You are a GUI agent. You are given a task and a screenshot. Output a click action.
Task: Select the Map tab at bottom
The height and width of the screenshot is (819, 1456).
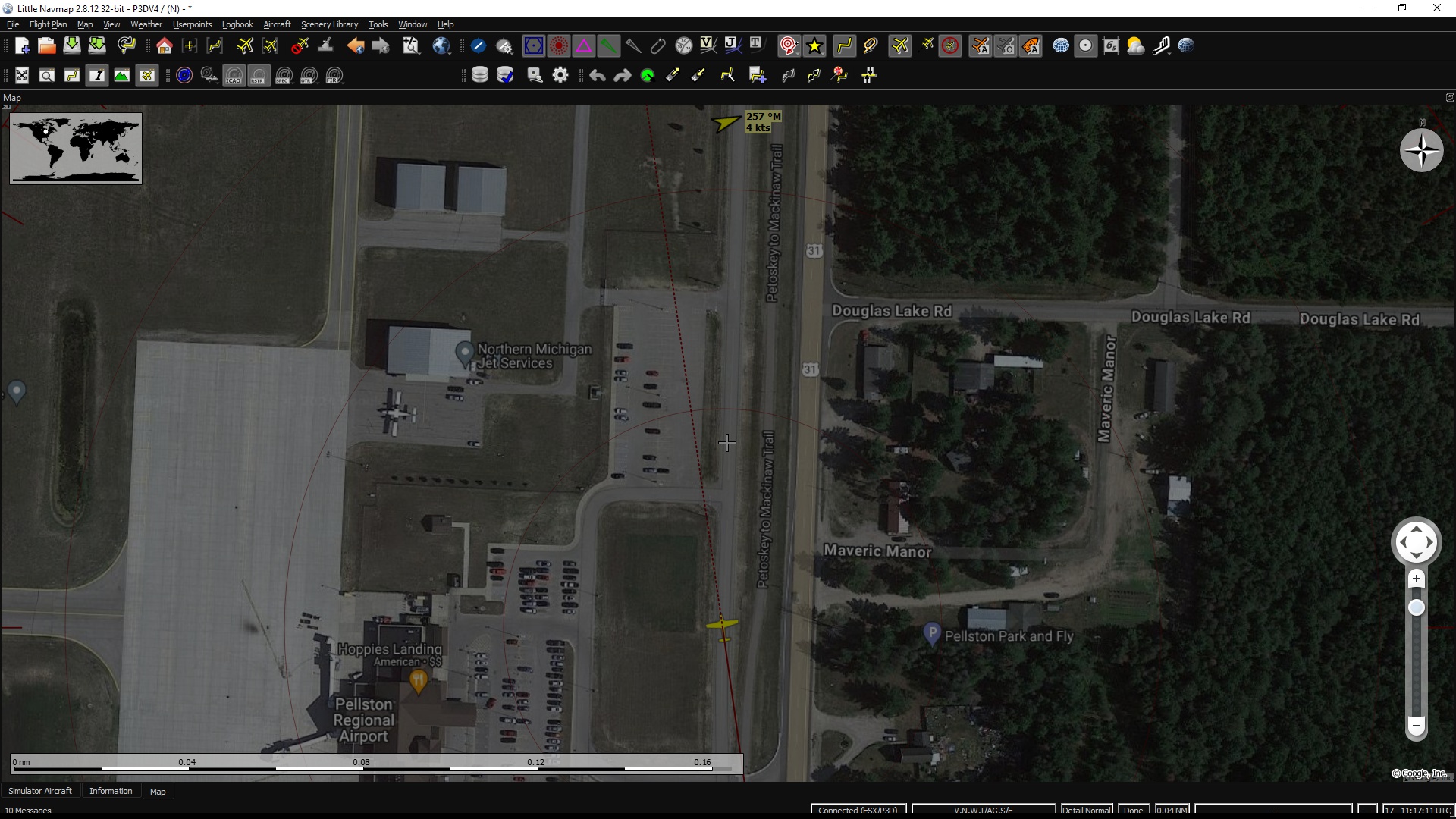pos(158,792)
